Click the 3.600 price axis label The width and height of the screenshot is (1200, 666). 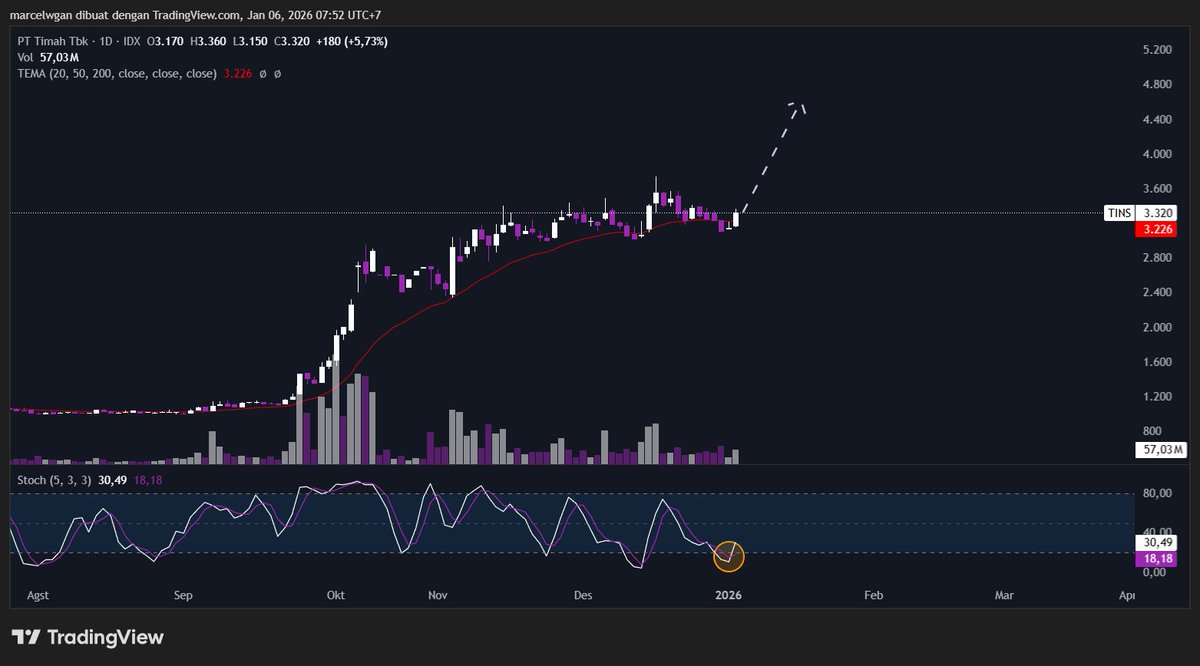[1156, 189]
